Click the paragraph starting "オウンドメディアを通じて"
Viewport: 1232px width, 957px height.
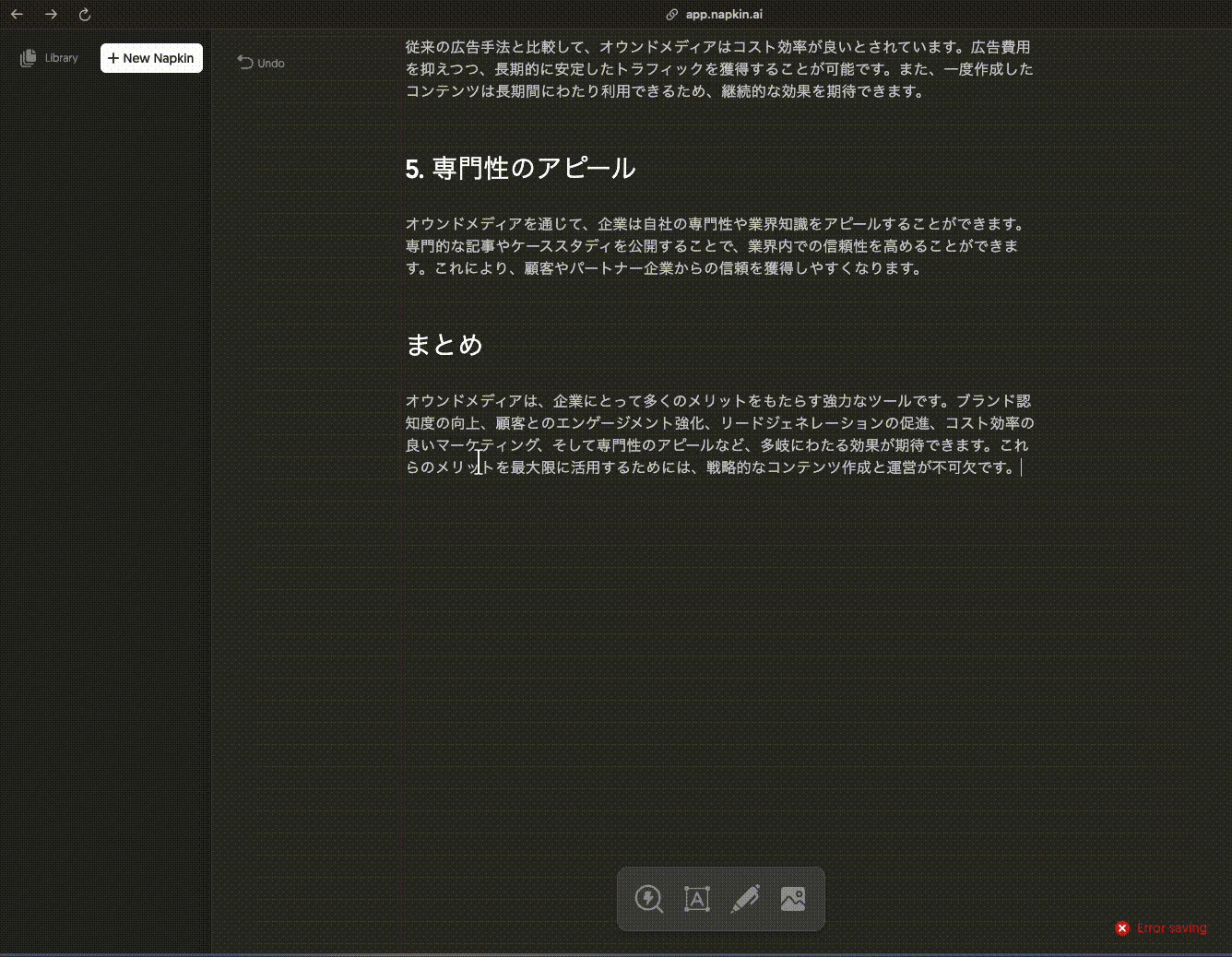click(717, 246)
